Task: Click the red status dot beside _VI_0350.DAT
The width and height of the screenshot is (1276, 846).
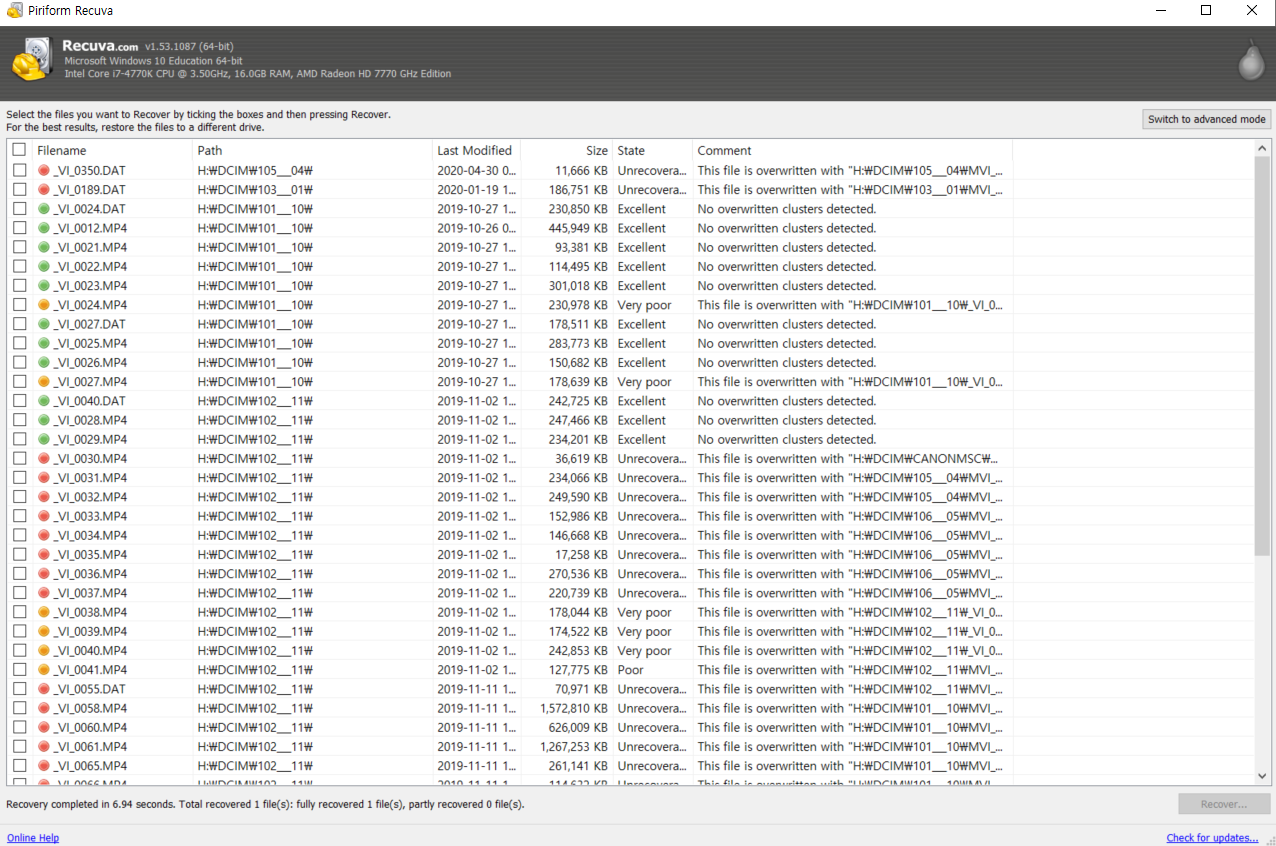Action: 44,170
